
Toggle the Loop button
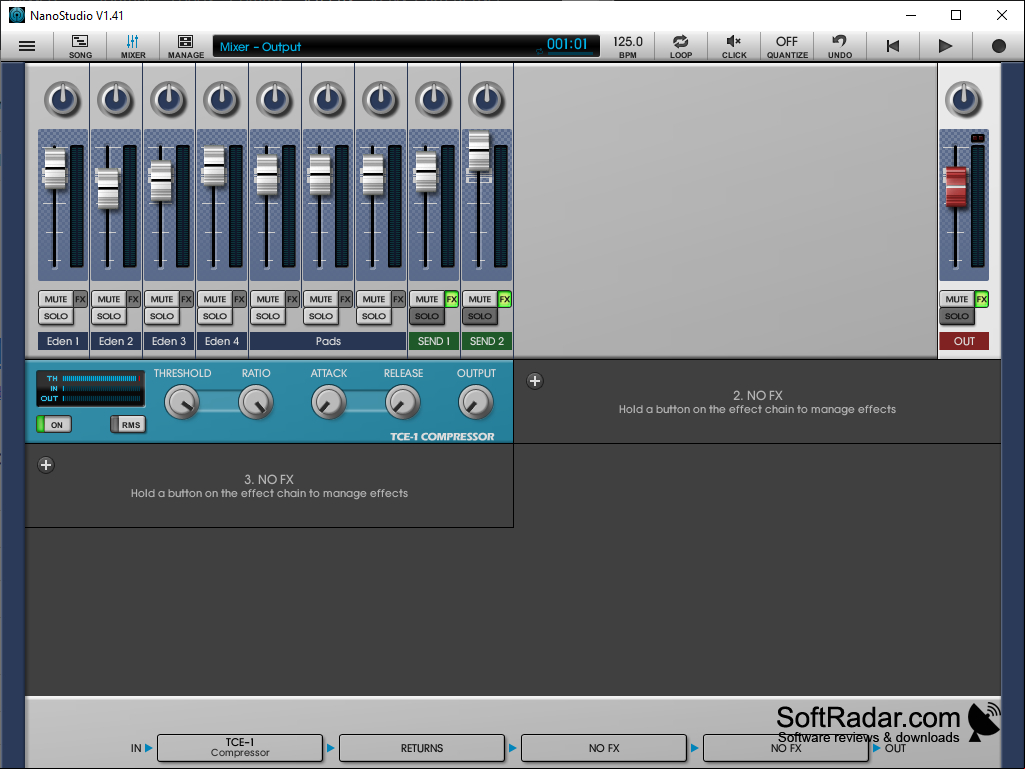[681, 46]
